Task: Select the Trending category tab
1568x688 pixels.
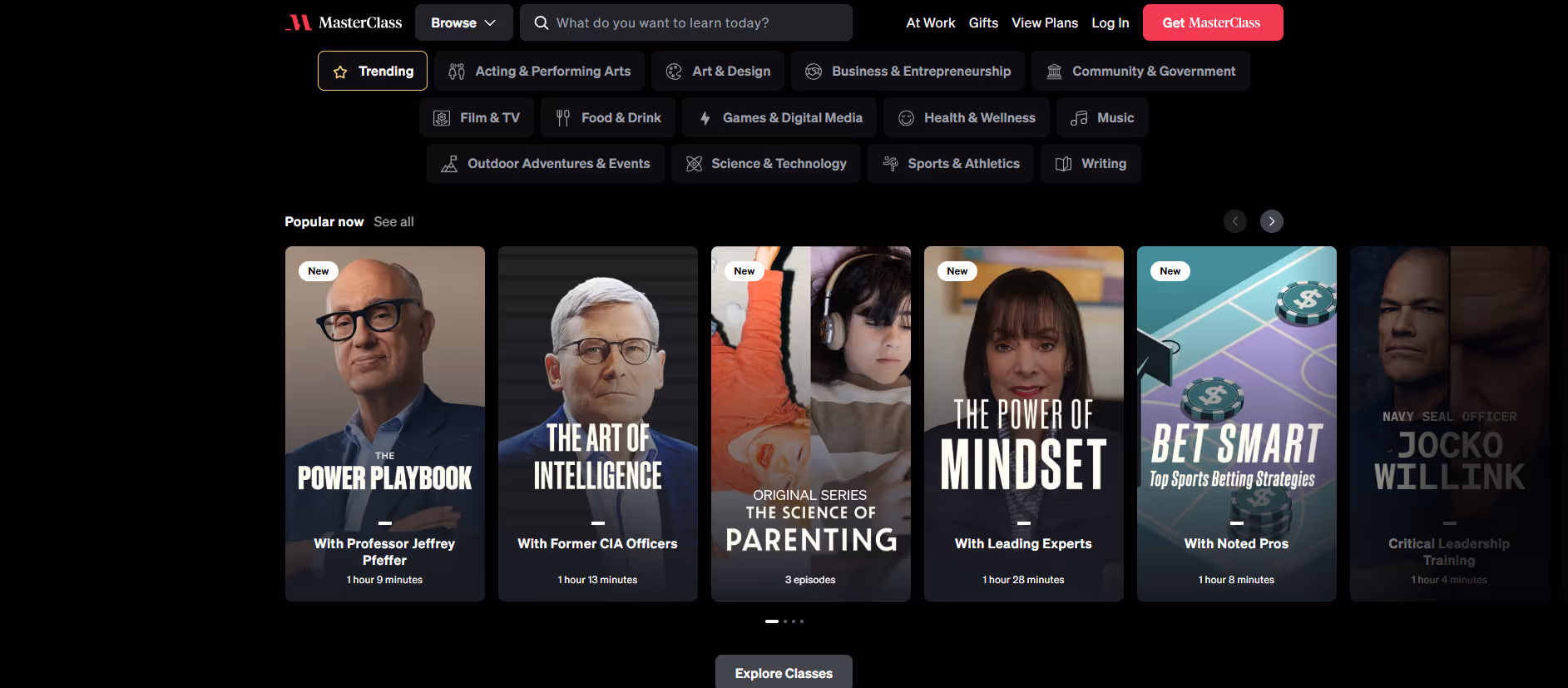Action: coord(373,71)
